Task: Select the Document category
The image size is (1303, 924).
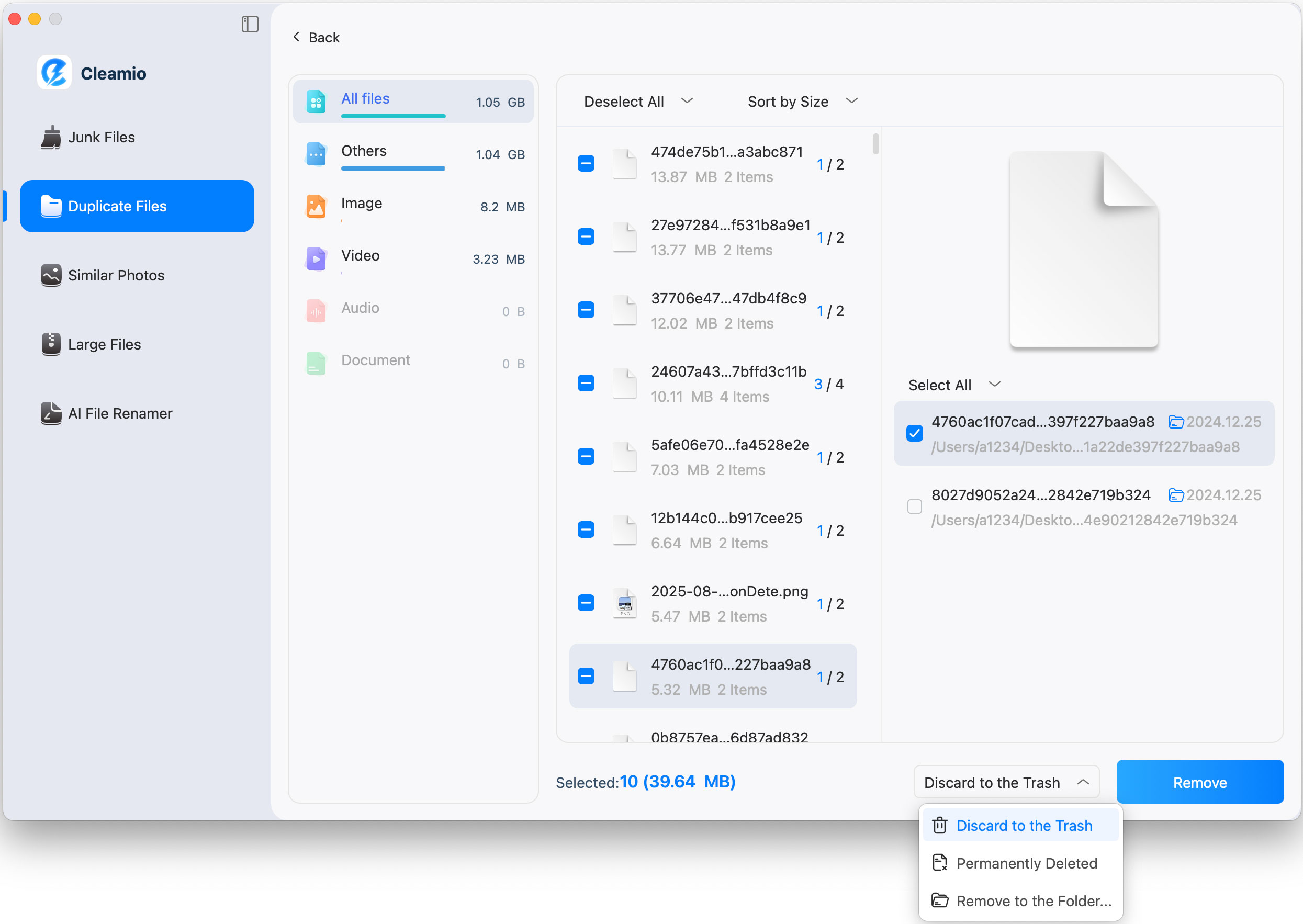Action: (376, 359)
